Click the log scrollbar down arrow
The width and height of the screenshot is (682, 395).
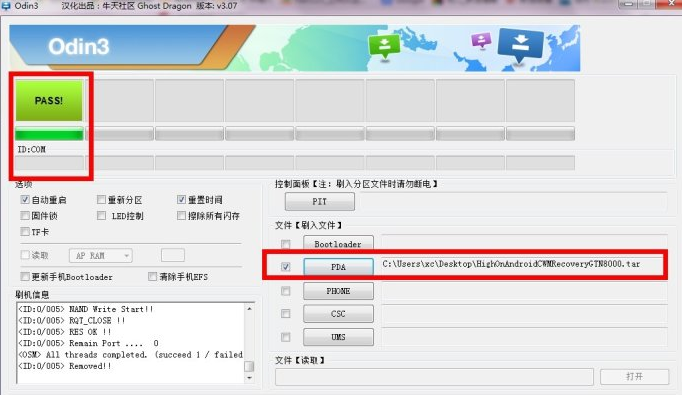249,378
